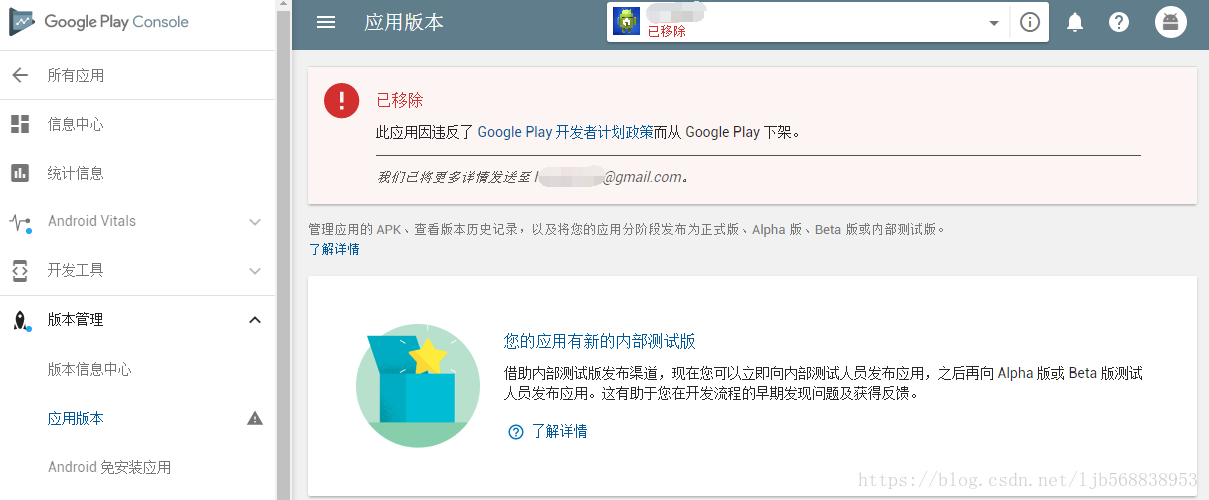Click the 您的应用有新的内部测试版 heading
The image size is (1209, 500).
(x=600, y=341)
